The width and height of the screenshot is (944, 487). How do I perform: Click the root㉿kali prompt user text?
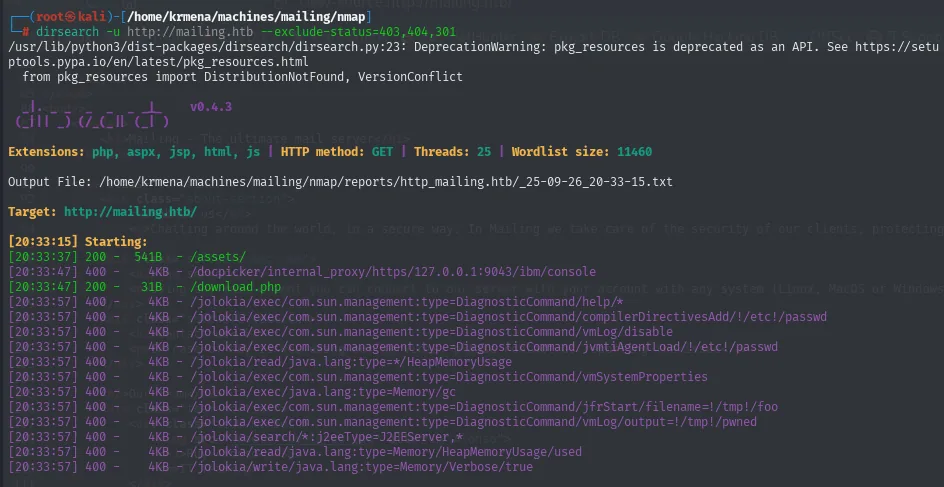tap(70, 16)
